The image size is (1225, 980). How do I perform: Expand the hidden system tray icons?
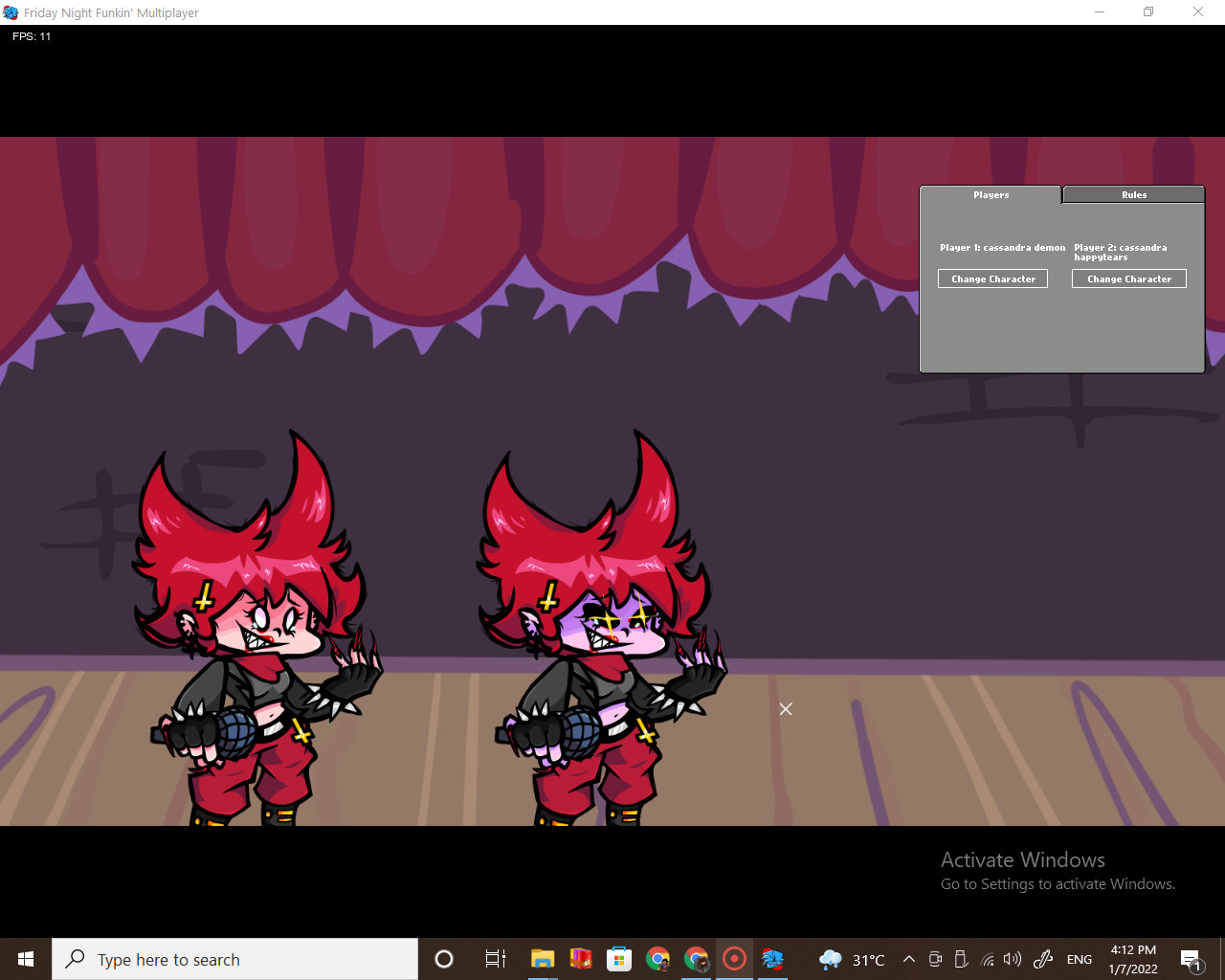tap(907, 959)
